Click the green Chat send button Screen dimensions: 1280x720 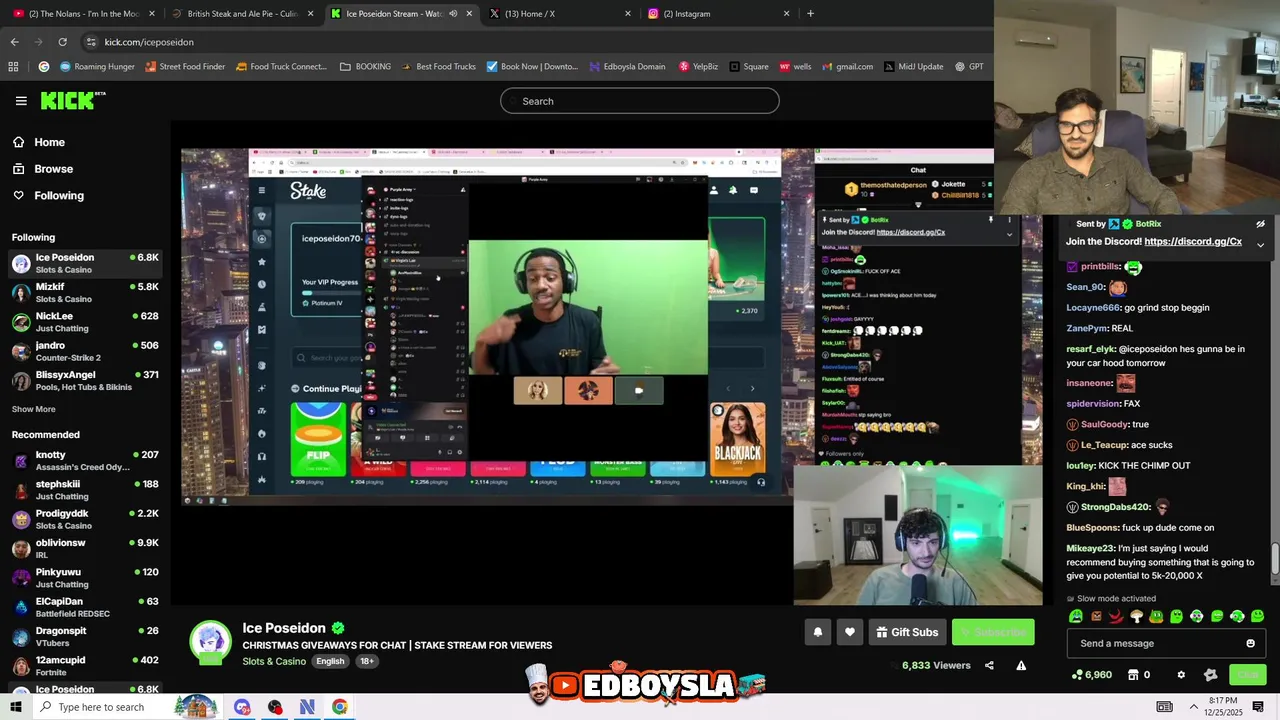1247,675
